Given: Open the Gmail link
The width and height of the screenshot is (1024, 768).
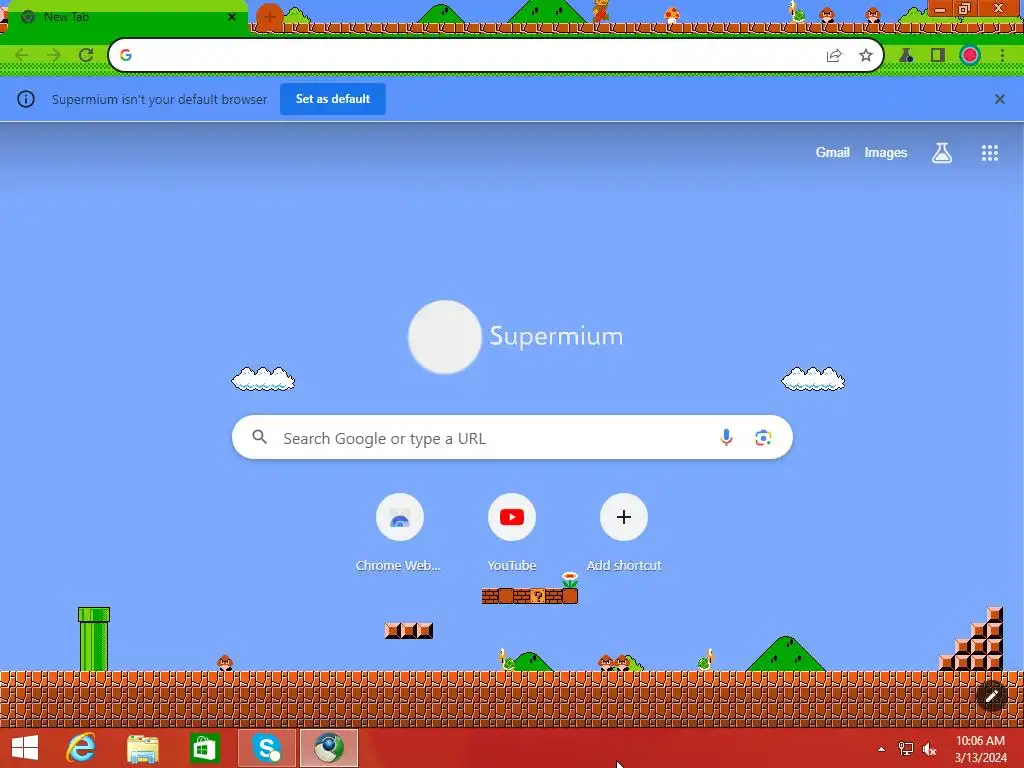Looking at the screenshot, I should tap(833, 152).
